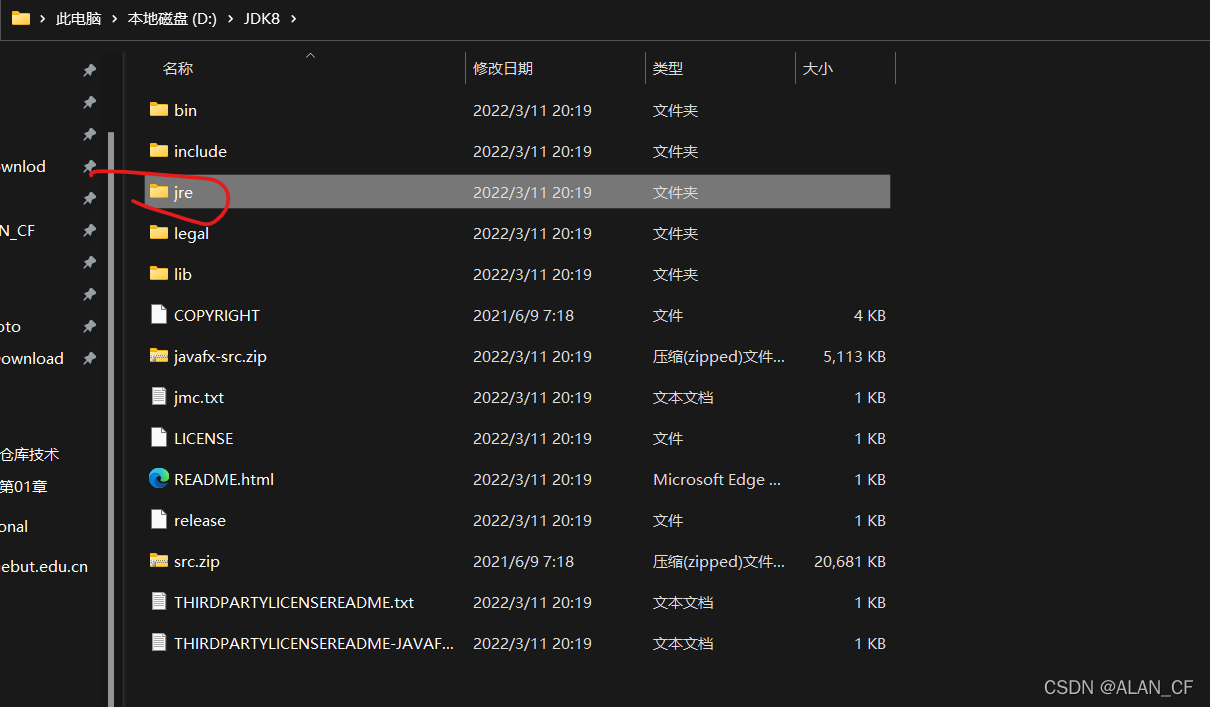
Task: Select release file name
Action: click(200, 520)
